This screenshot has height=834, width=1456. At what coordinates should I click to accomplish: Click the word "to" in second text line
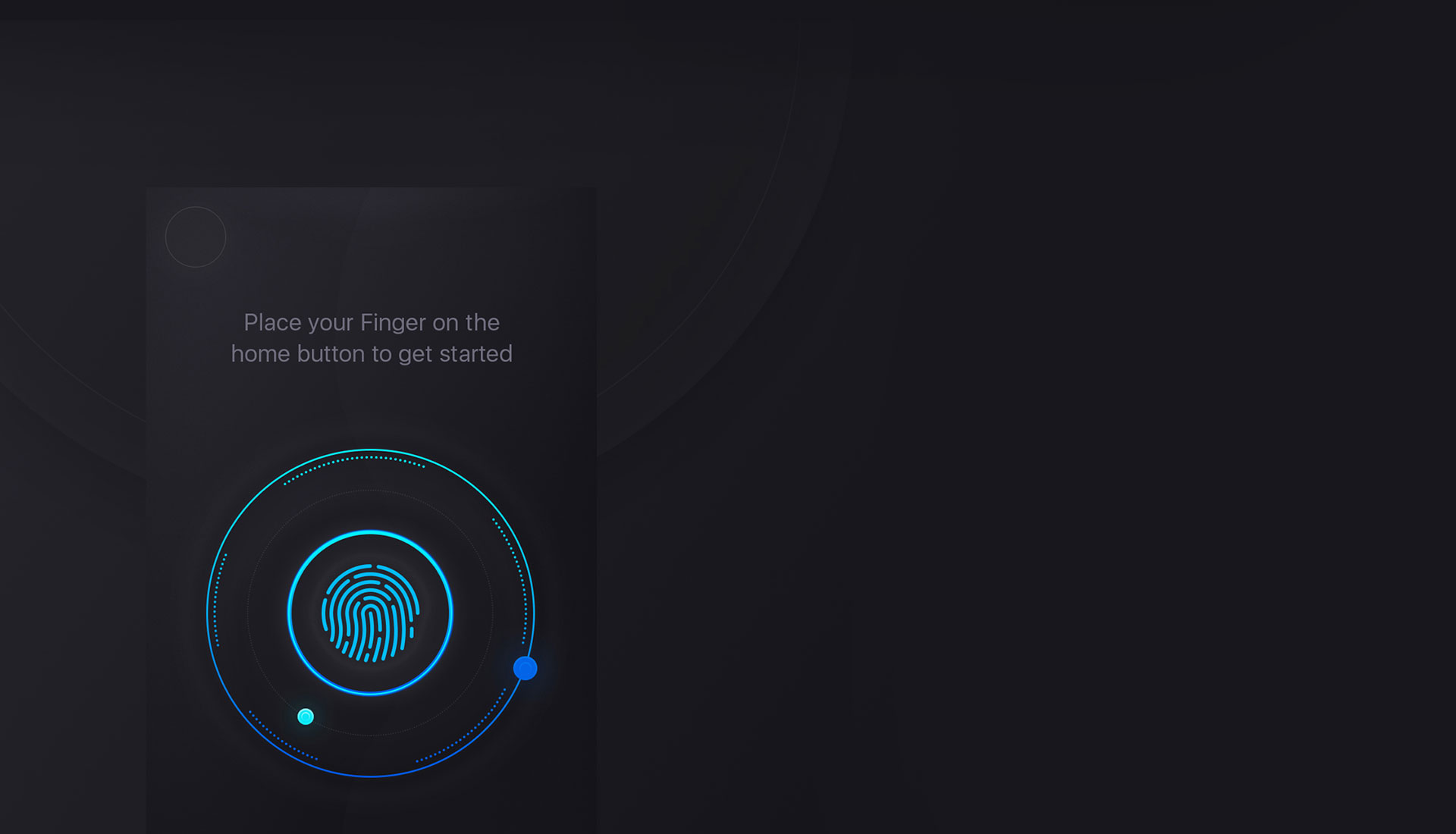point(381,355)
